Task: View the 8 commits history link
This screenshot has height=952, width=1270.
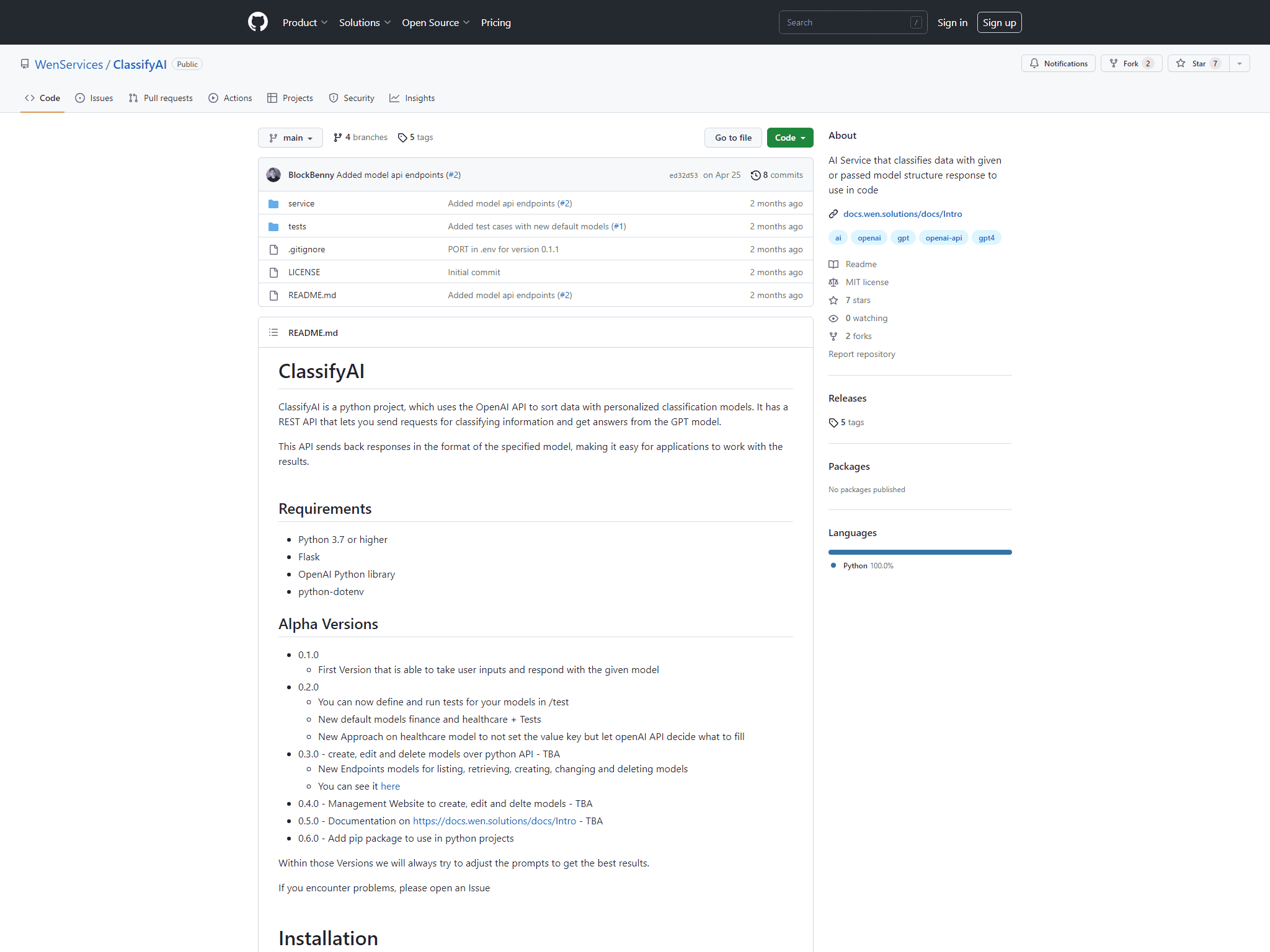Action: 777,175
